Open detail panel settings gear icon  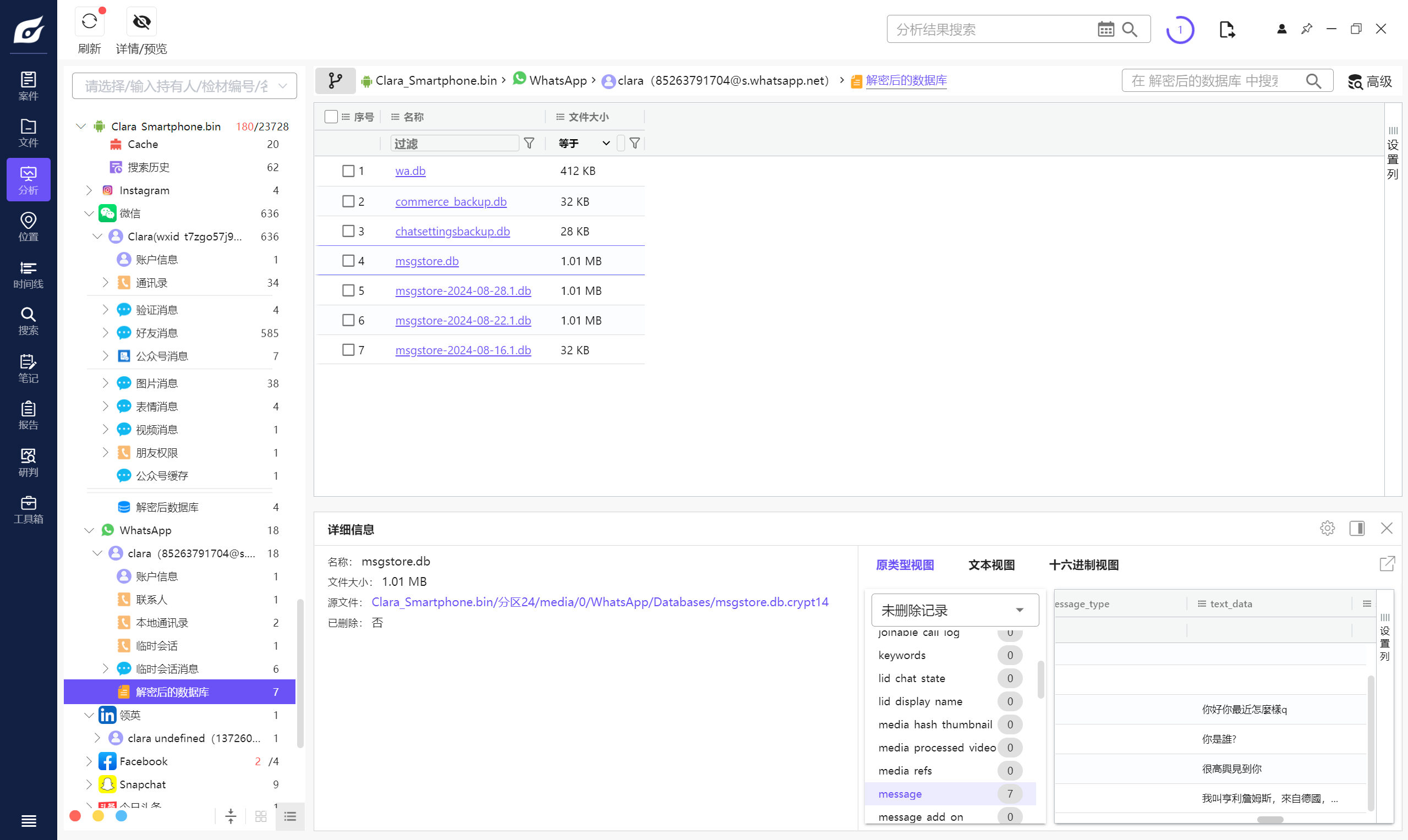pos(1327,528)
